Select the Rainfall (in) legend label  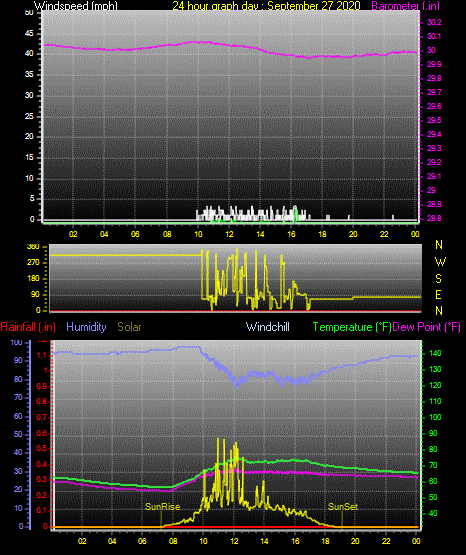[x=28, y=327]
